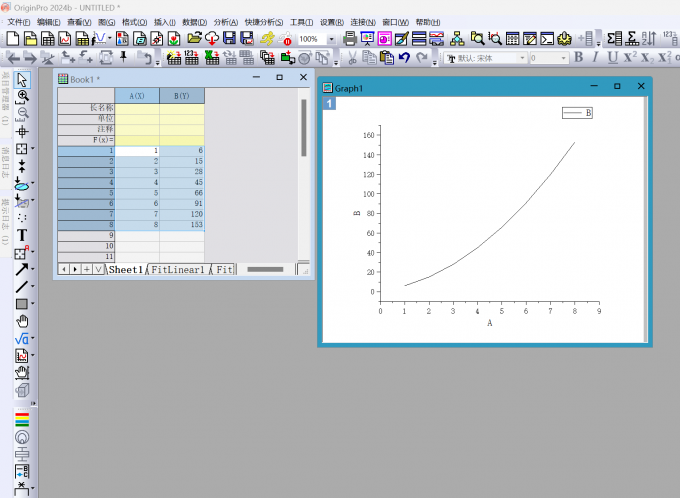This screenshot has width=680, height=498.
Task: Click the cloud download icon
Action: pos(212,39)
